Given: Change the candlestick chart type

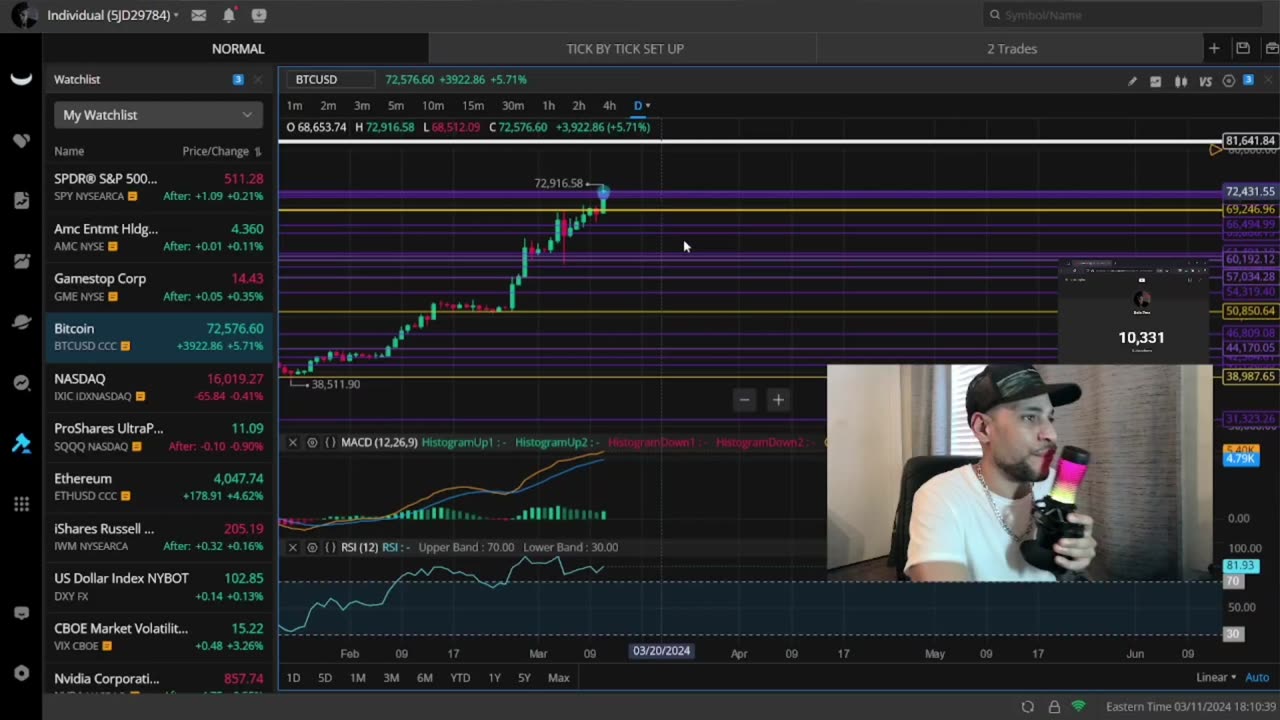Looking at the screenshot, I should tap(1181, 81).
